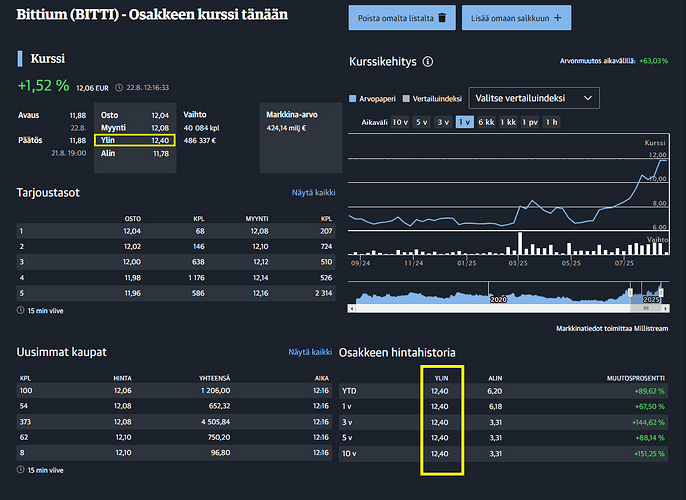686x500 pixels.
Task: Click the clock icon under Uusimmat kaupat table
Action: 22,469
